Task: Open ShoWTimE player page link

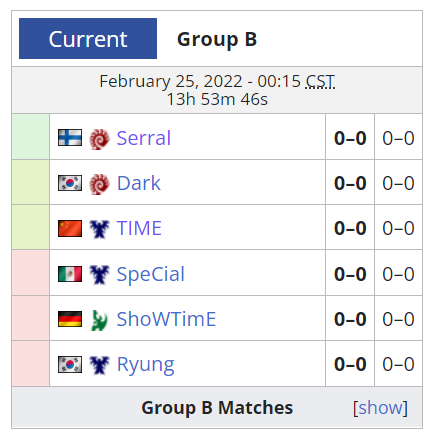Action: pos(166,319)
